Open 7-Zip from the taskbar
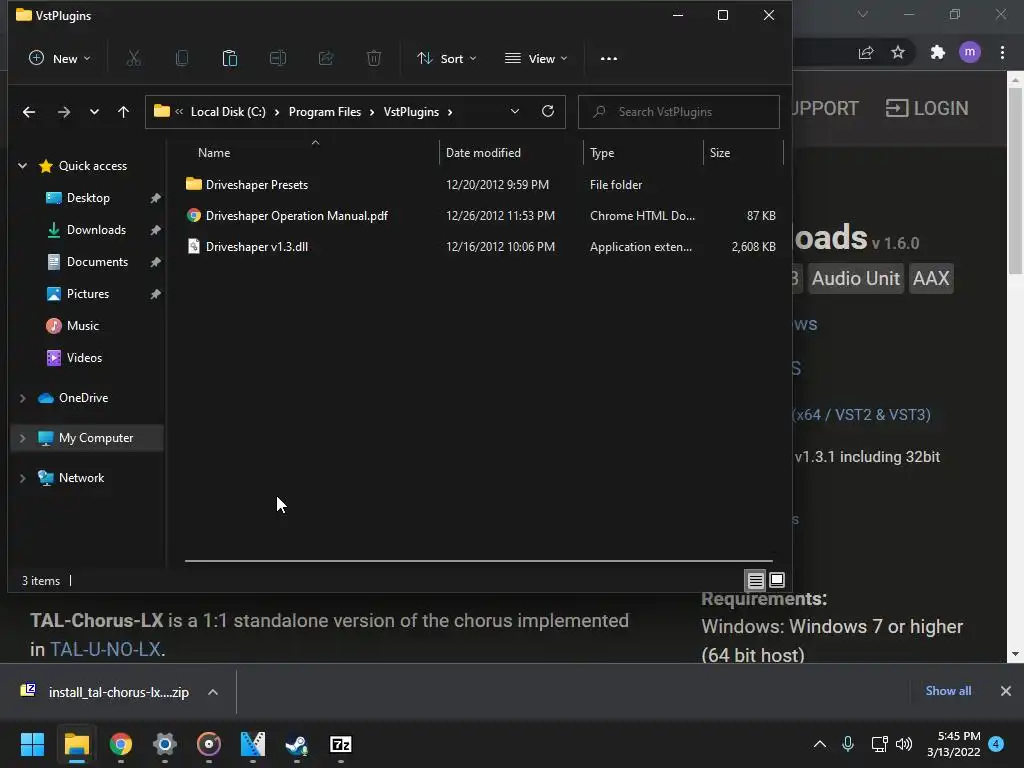This screenshot has height=768, width=1024. click(340, 744)
